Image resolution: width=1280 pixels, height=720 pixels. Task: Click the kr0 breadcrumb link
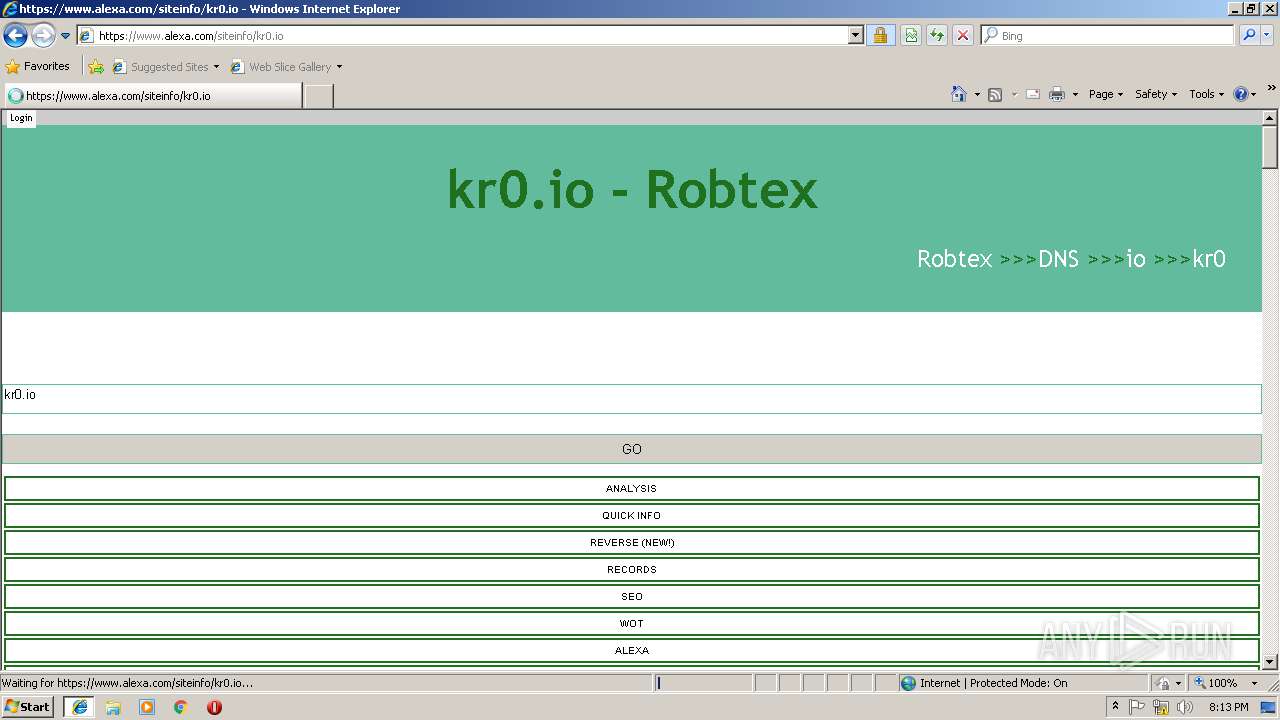[1209, 259]
